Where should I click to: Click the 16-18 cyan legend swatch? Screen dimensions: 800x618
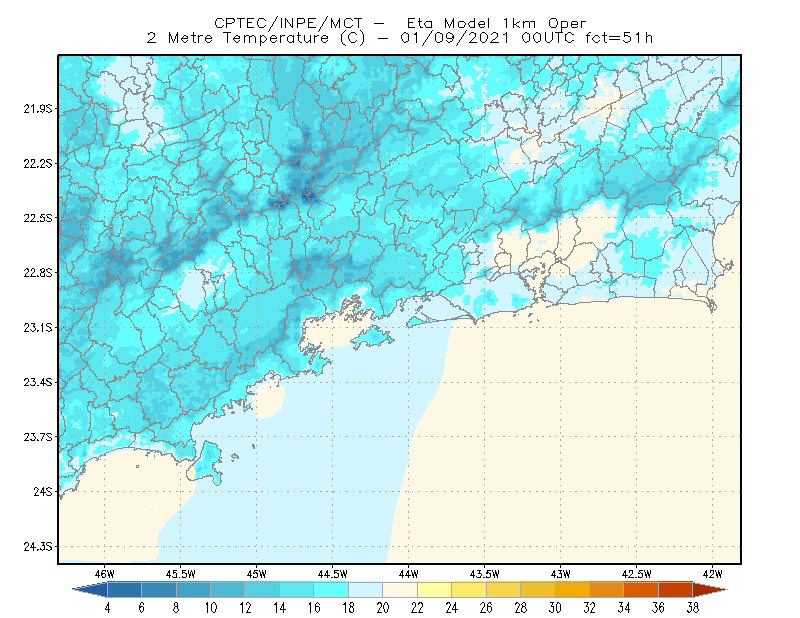pyautogui.click(x=331, y=590)
